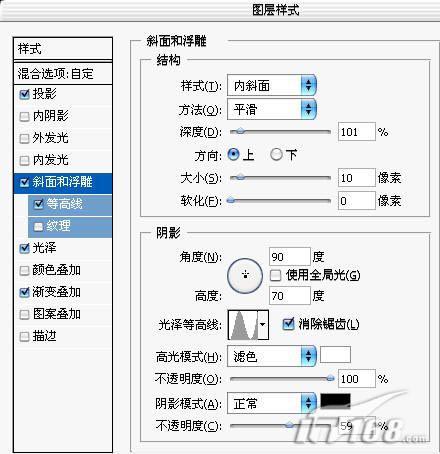
Task: Open the 阴影模式 shadow mode dropdown
Action: (272, 403)
